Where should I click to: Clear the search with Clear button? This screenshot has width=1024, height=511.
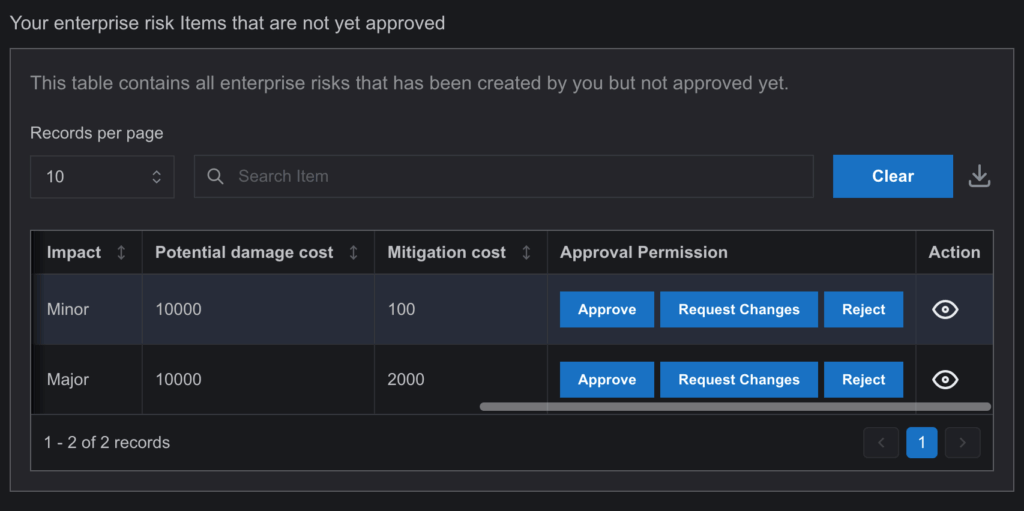[893, 176]
